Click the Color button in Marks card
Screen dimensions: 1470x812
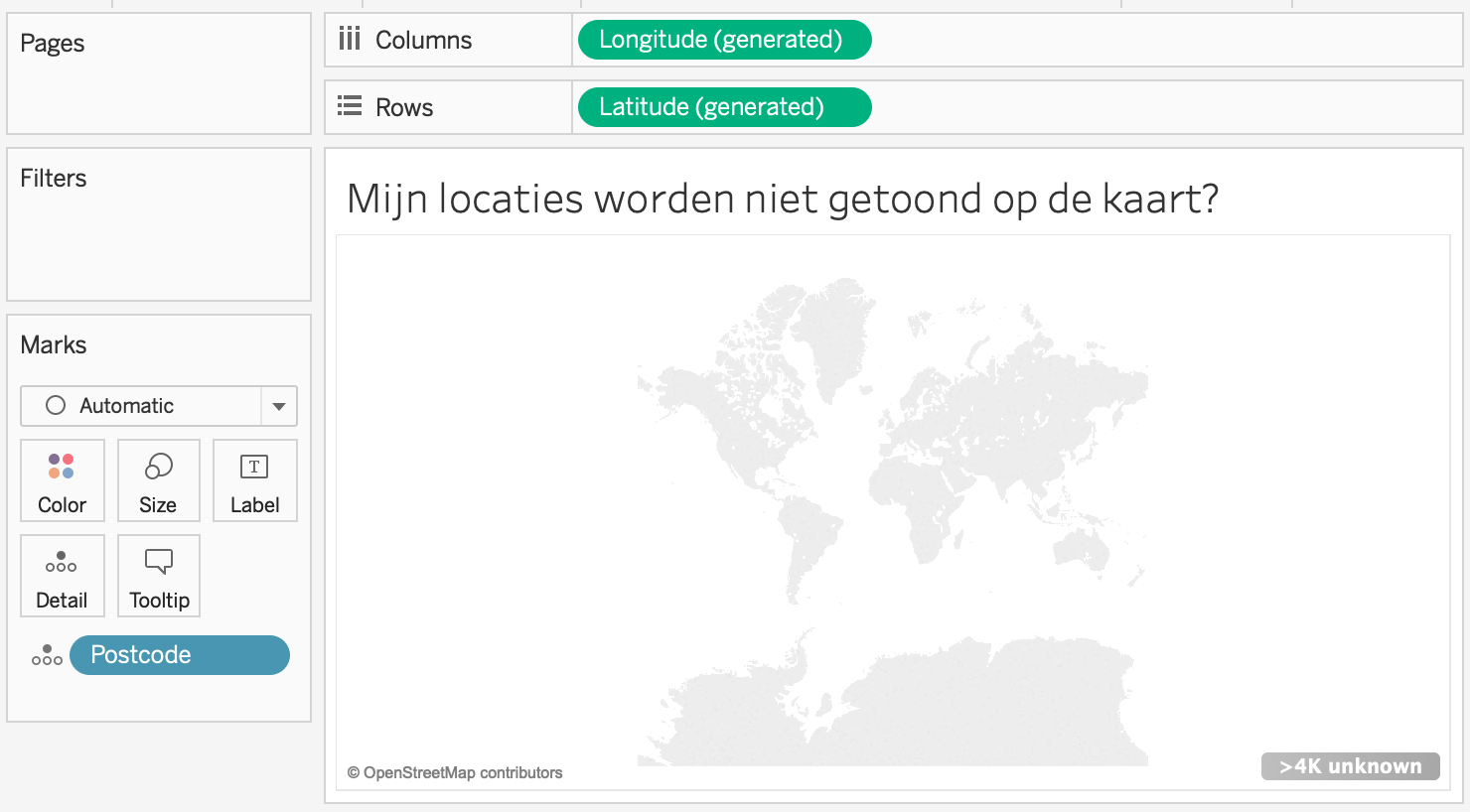click(62, 480)
